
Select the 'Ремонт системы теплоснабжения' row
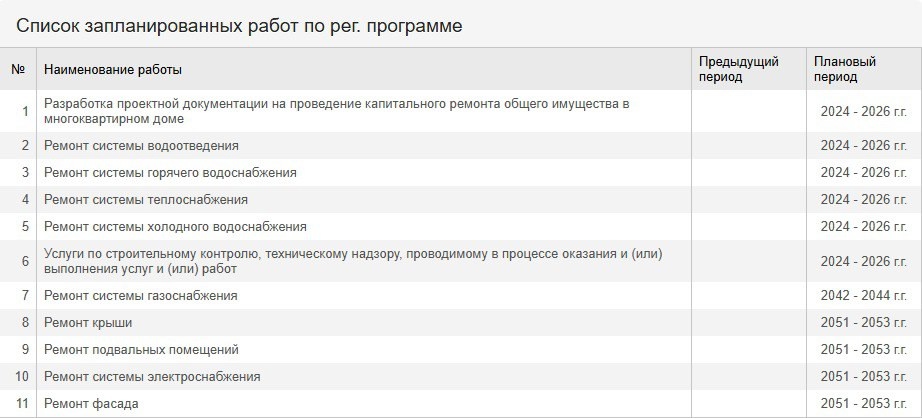(461, 200)
